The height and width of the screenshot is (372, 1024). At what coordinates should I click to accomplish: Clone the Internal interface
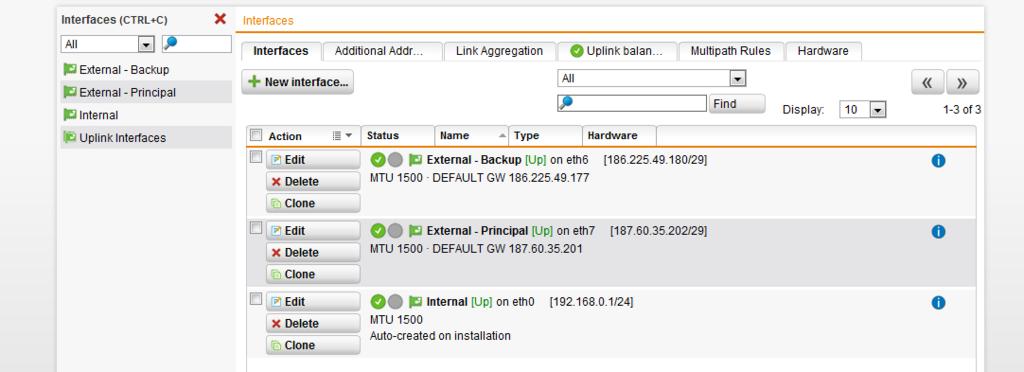pyautogui.click(x=313, y=345)
